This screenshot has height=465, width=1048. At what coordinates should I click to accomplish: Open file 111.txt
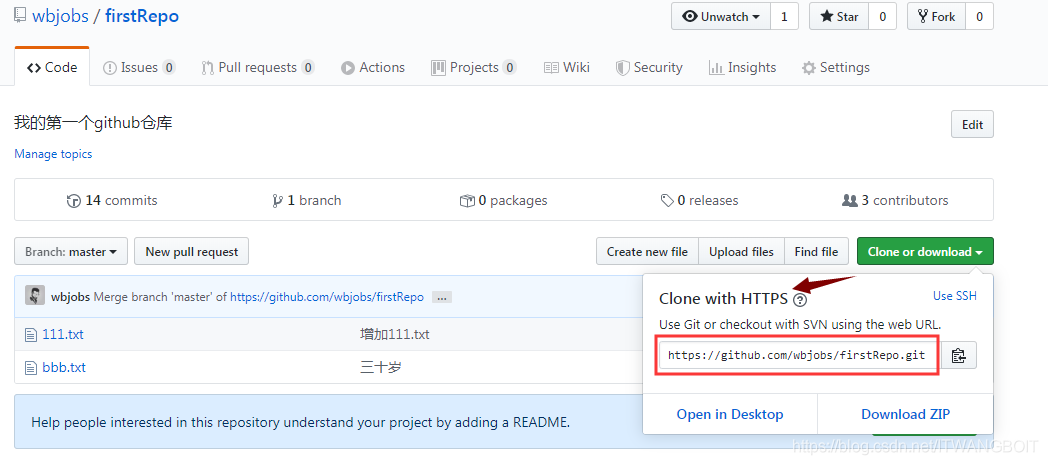coord(63,334)
